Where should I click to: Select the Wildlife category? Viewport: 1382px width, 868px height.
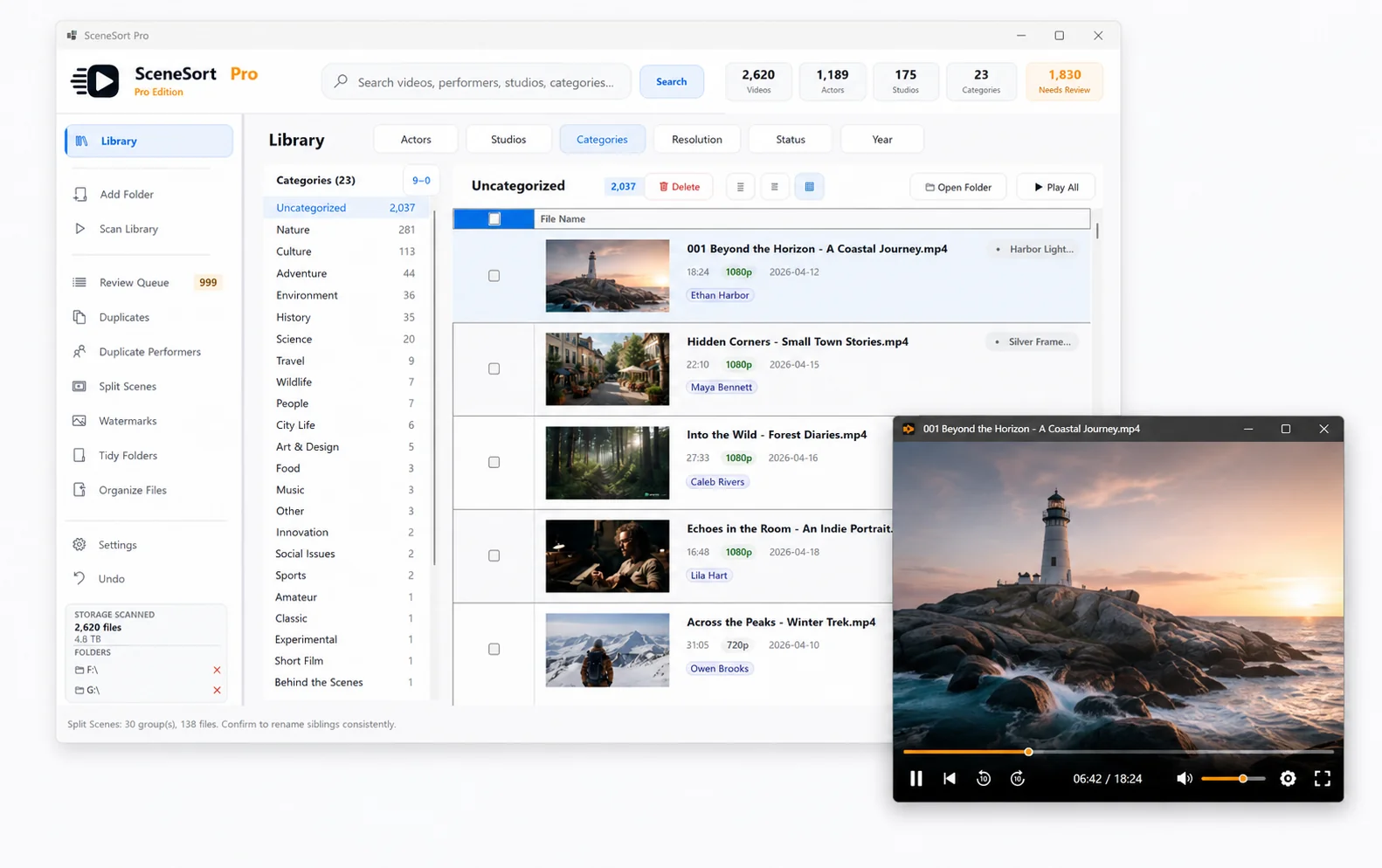pos(346,382)
